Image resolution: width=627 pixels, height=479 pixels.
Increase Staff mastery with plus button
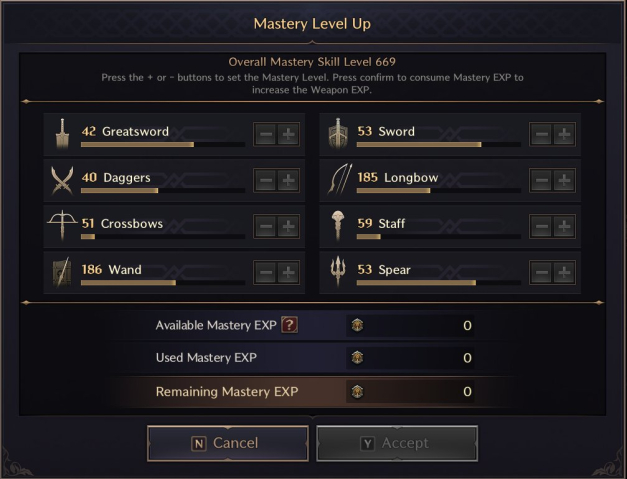click(x=564, y=226)
